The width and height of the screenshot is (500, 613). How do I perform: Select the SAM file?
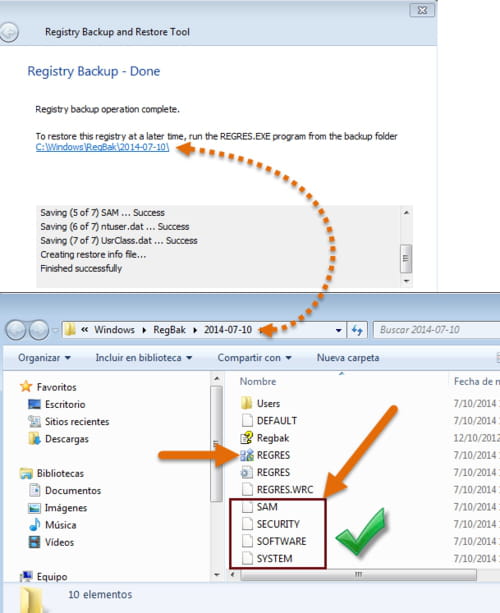click(260, 507)
